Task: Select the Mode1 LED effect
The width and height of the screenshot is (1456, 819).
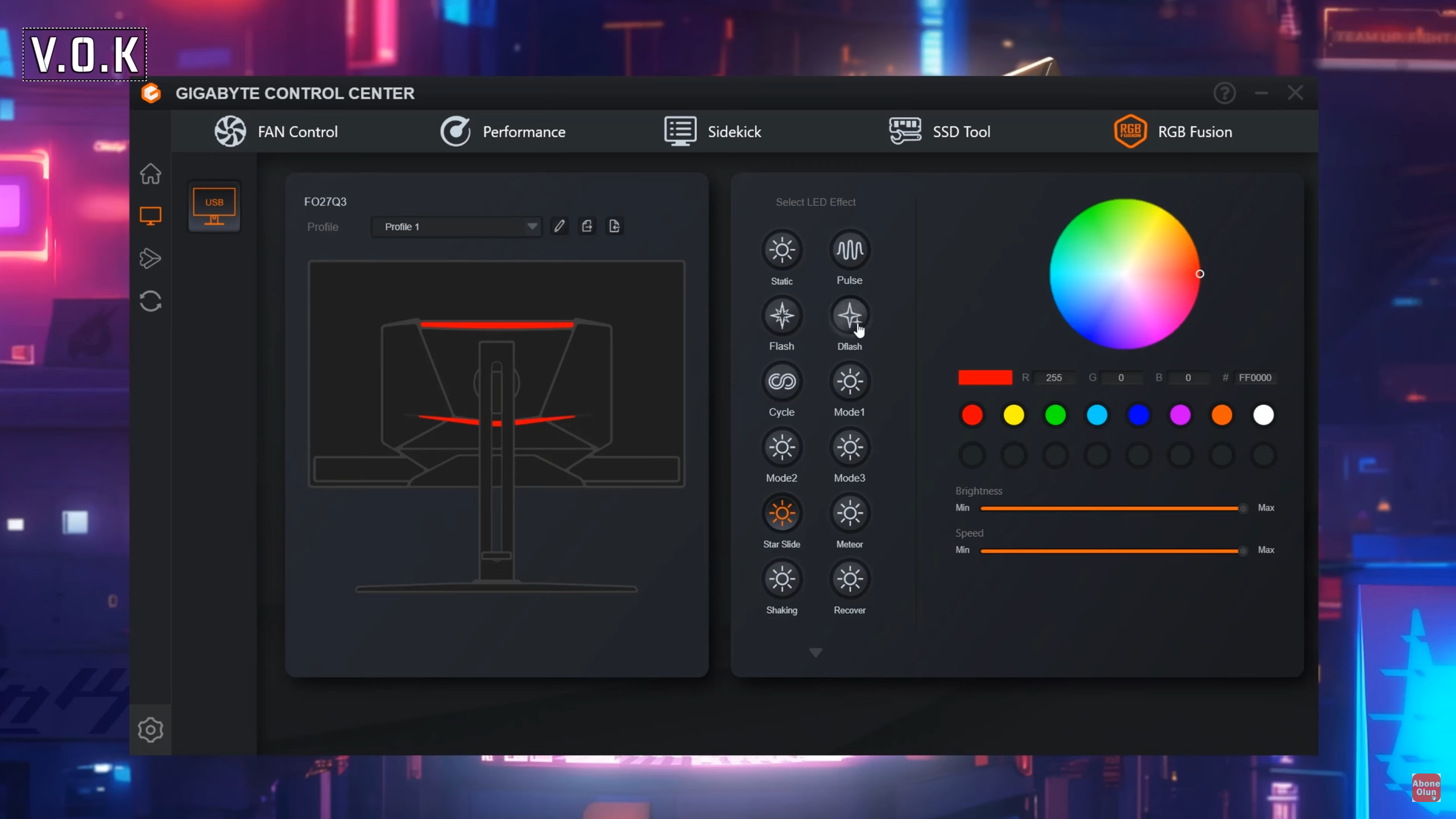Action: point(850,382)
